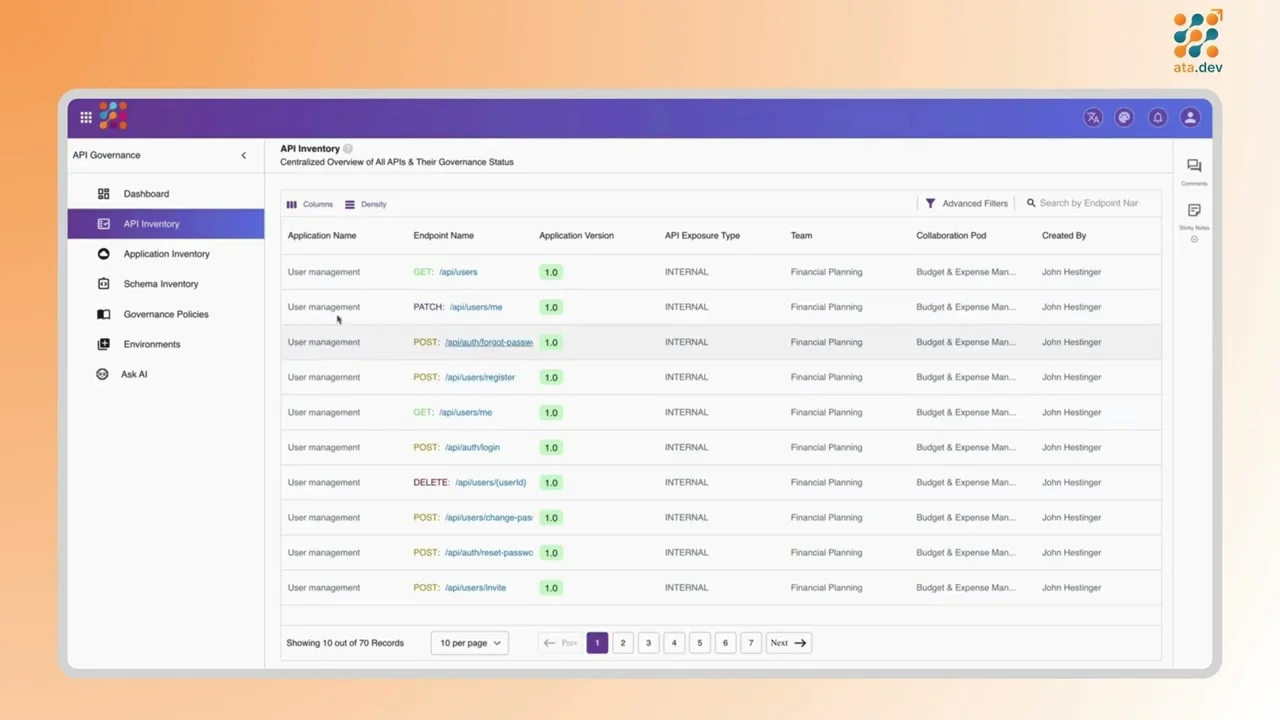1280x720 pixels.
Task: Select Governance Policies in the sidebar
Action: 166,314
